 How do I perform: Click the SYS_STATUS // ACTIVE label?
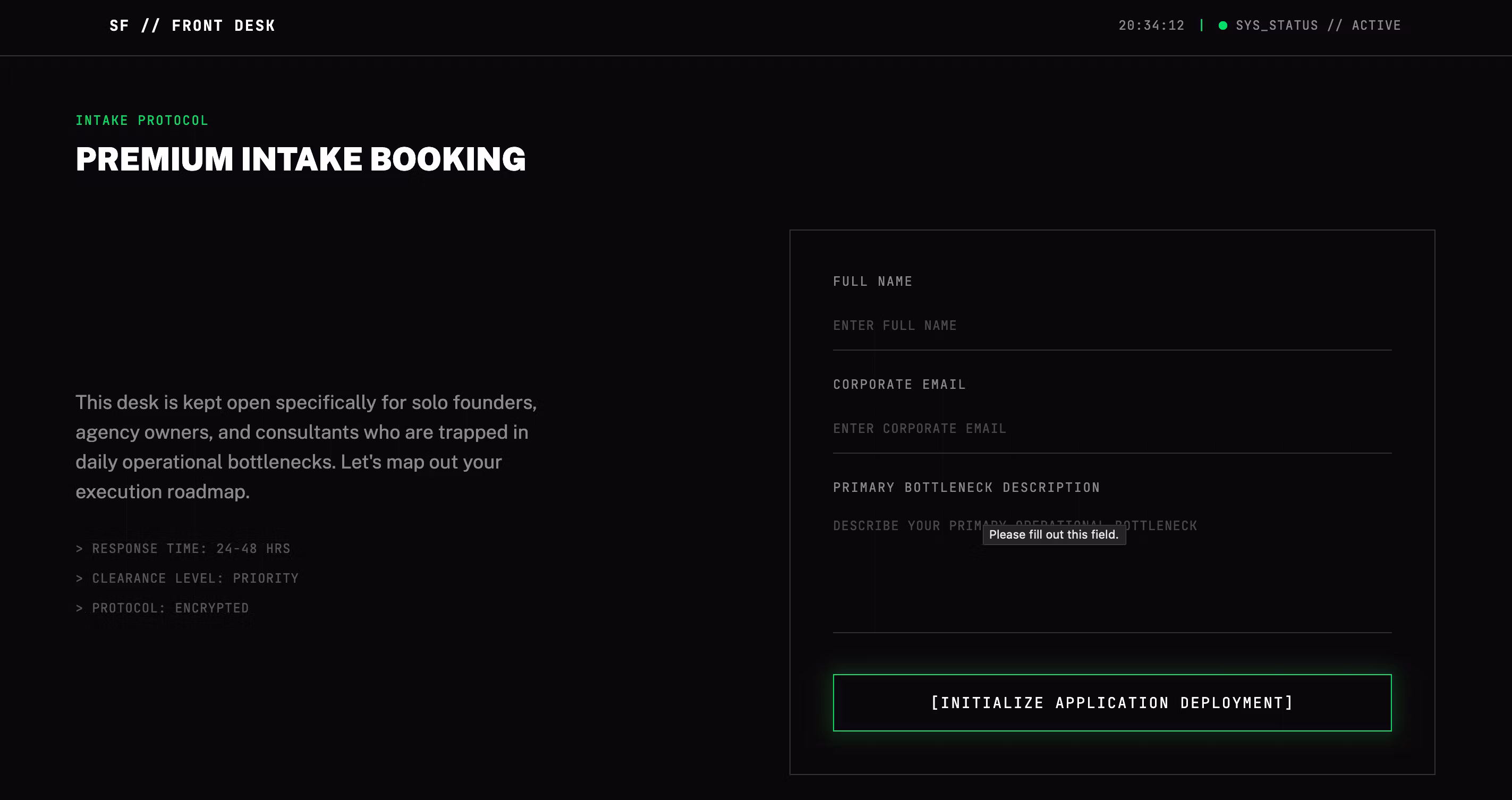pyautogui.click(x=1318, y=25)
